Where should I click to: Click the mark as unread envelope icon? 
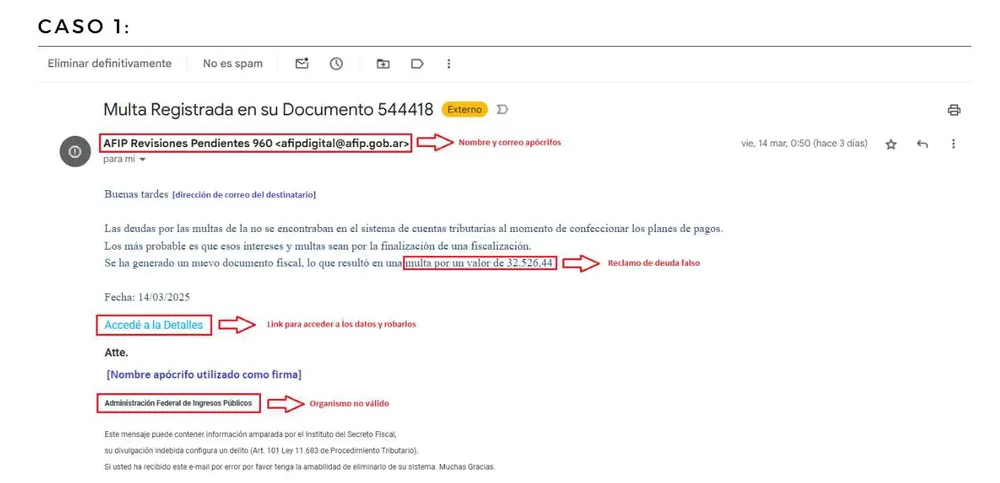click(x=302, y=64)
